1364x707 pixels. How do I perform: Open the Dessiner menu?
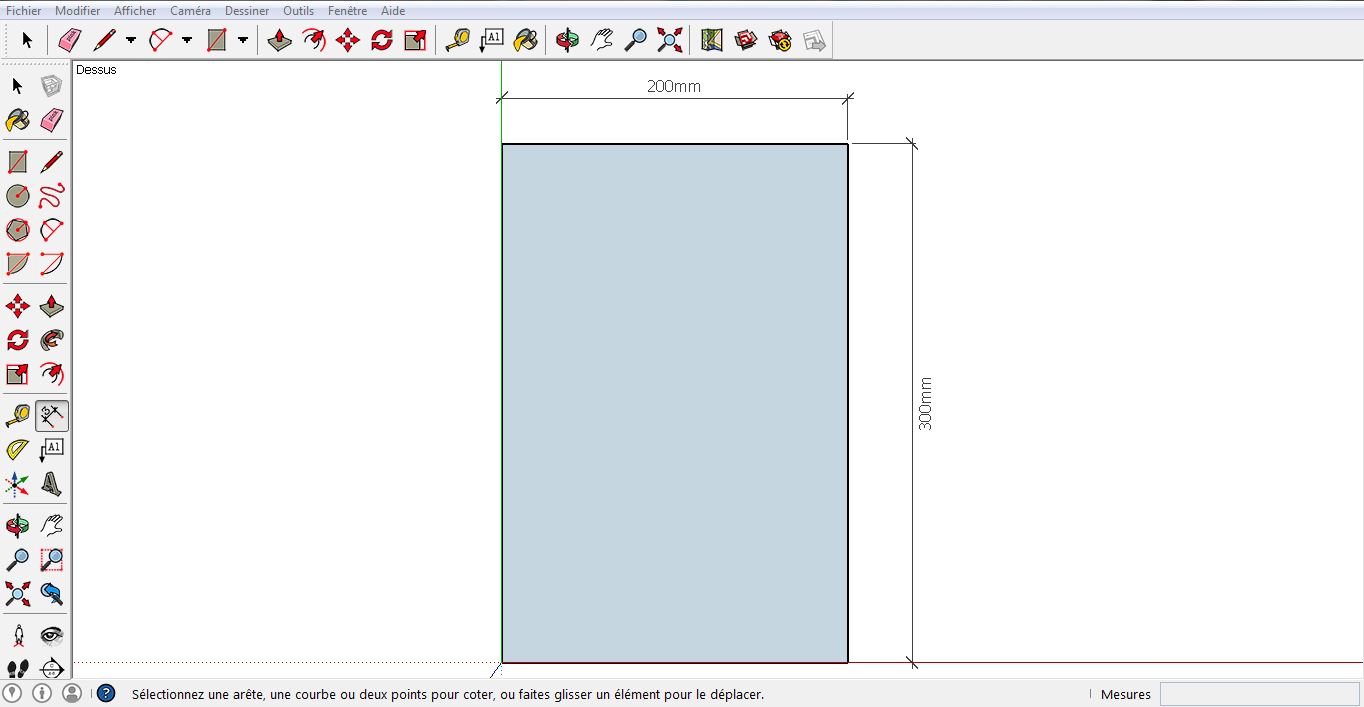247,11
